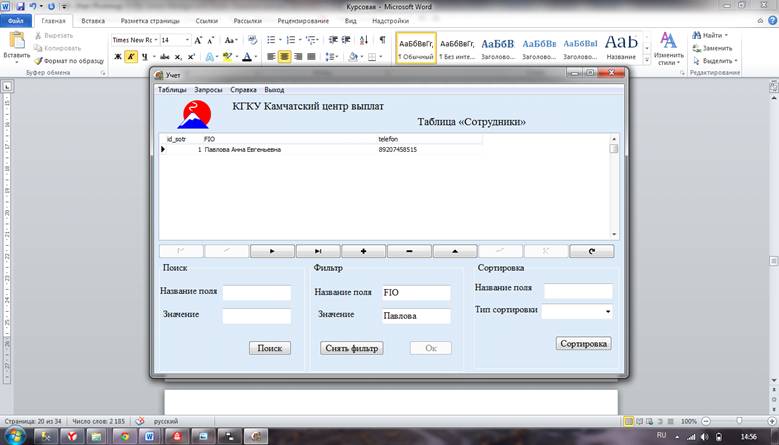Toggle bold (Ж) formatting
The image size is (779, 445).
(x=118, y=57)
